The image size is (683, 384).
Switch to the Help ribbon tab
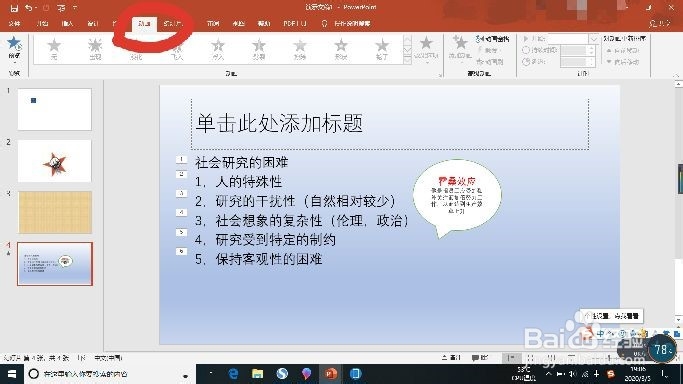pos(264,24)
